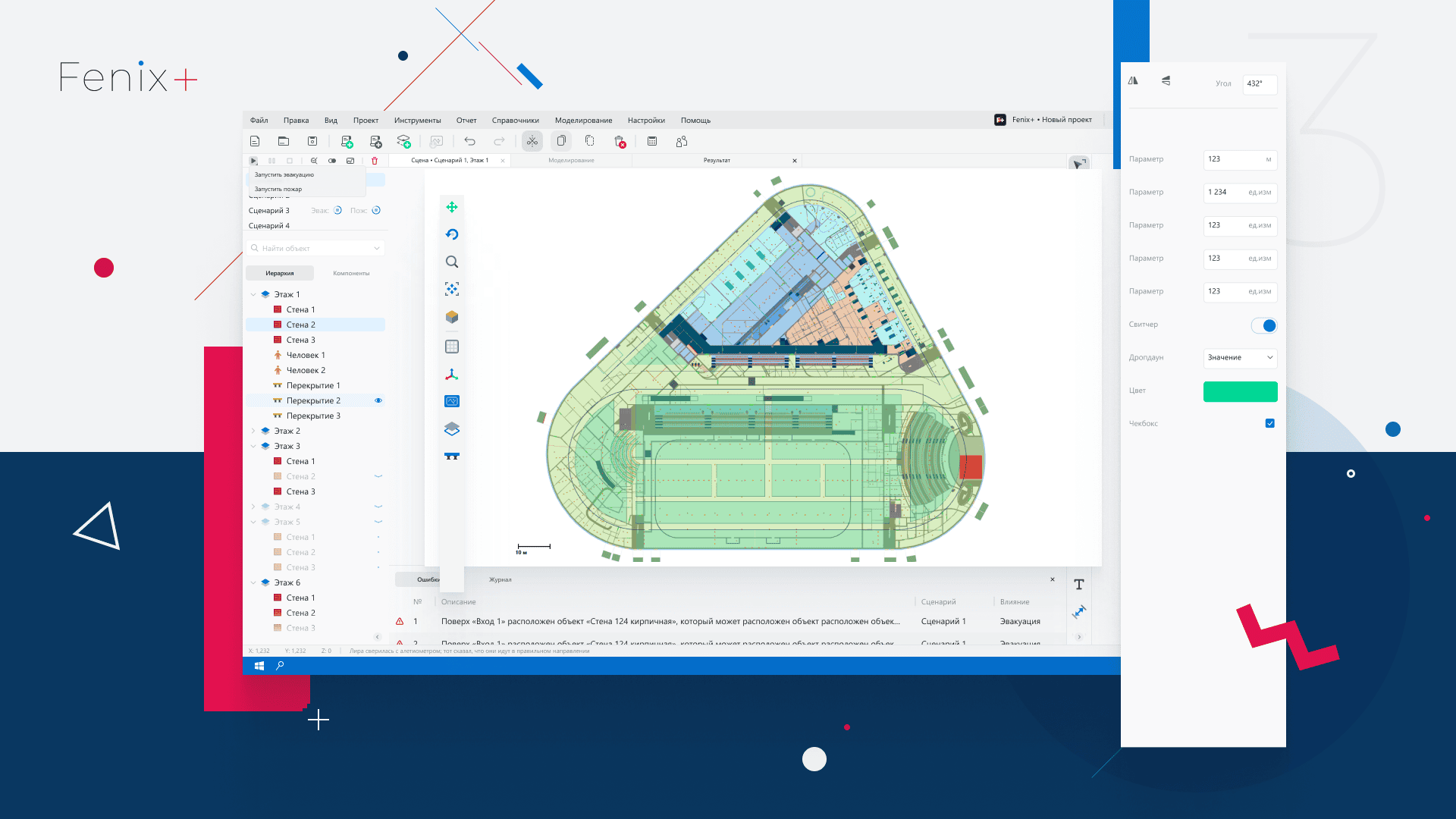Viewport: 1456px width, 819px height.
Task: Expand the Этаж 4 tree node
Action: click(x=253, y=507)
